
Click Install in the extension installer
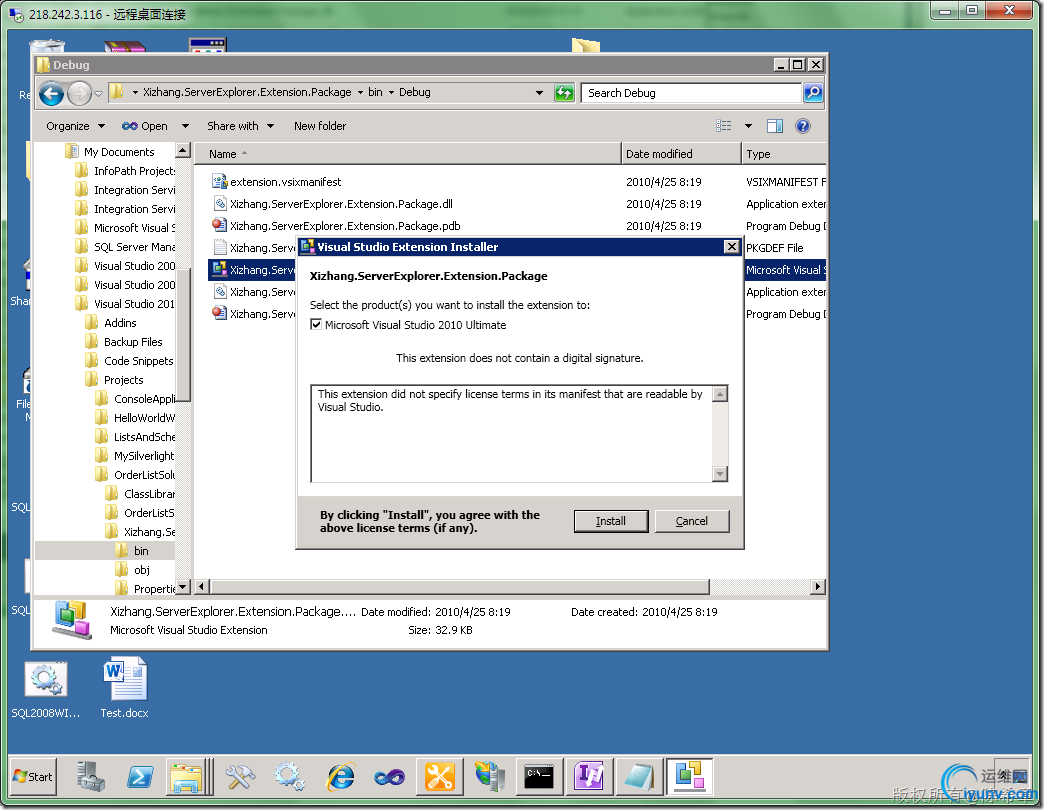point(611,521)
